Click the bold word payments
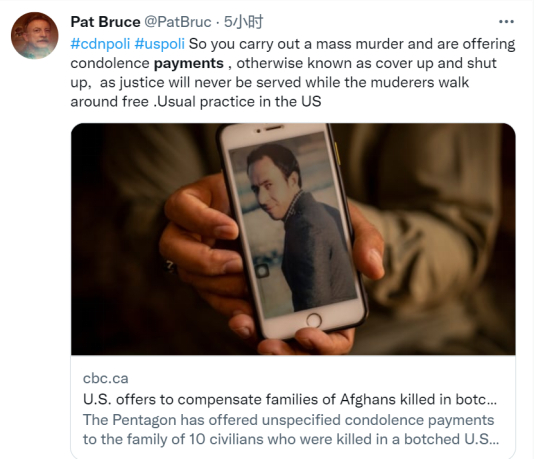Image resolution: width=554 pixels, height=459 pixels. (x=189, y=63)
